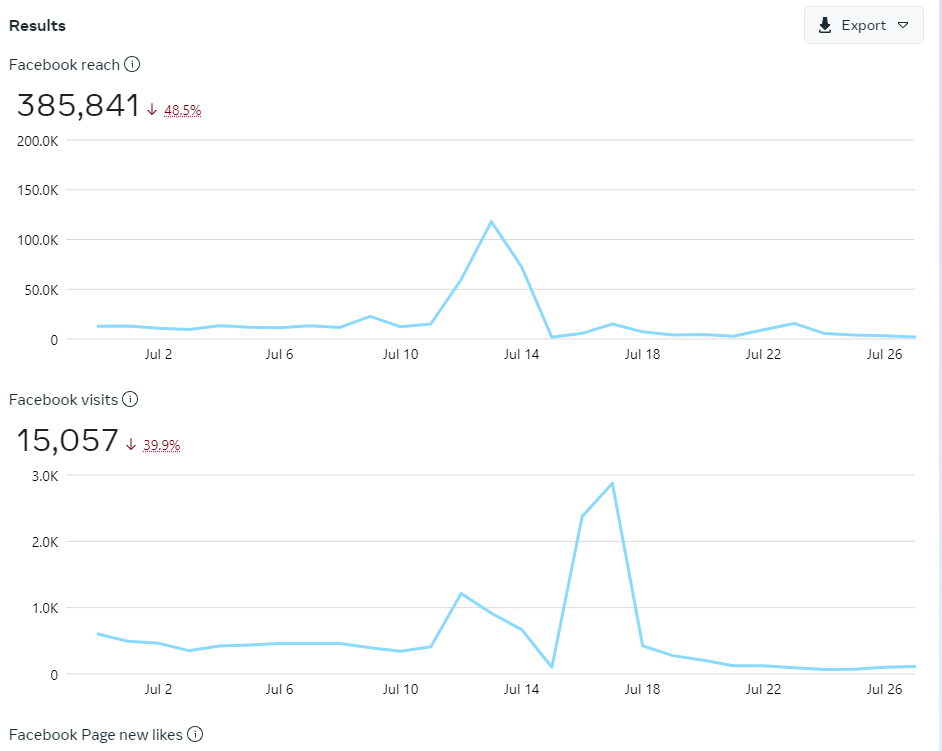Click the info icon beside Facebook reach
Image resolution: width=942 pixels, height=751 pixels.
click(x=132, y=65)
